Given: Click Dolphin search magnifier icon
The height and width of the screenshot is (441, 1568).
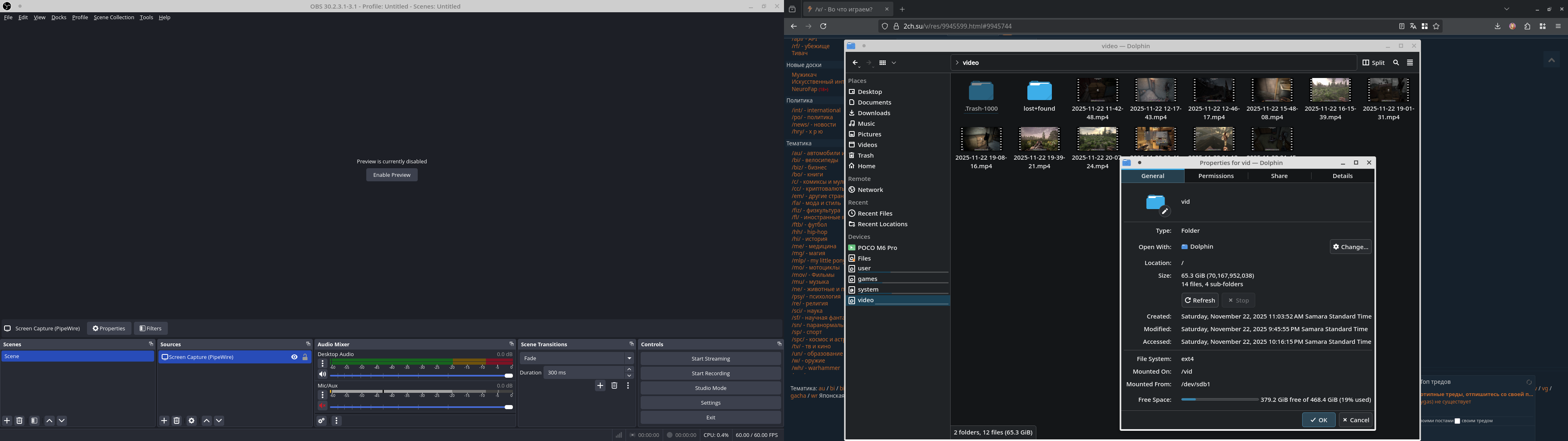Looking at the screenshot, I should click(x=1396, y=63).
